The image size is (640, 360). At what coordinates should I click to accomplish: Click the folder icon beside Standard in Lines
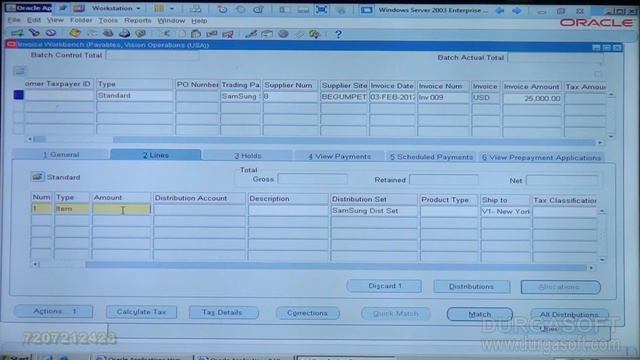coord(38,176)
